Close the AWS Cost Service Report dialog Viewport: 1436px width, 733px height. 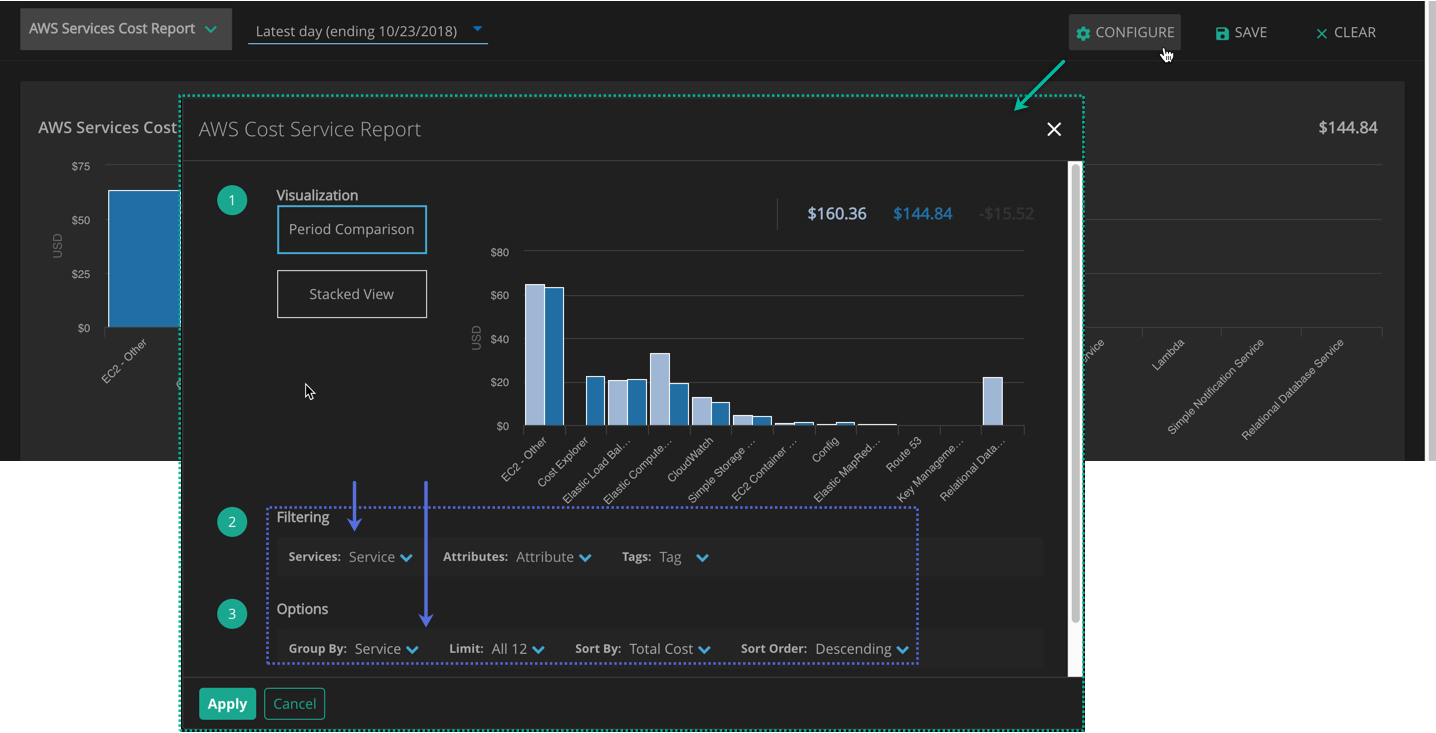[x=1053, y=129]
